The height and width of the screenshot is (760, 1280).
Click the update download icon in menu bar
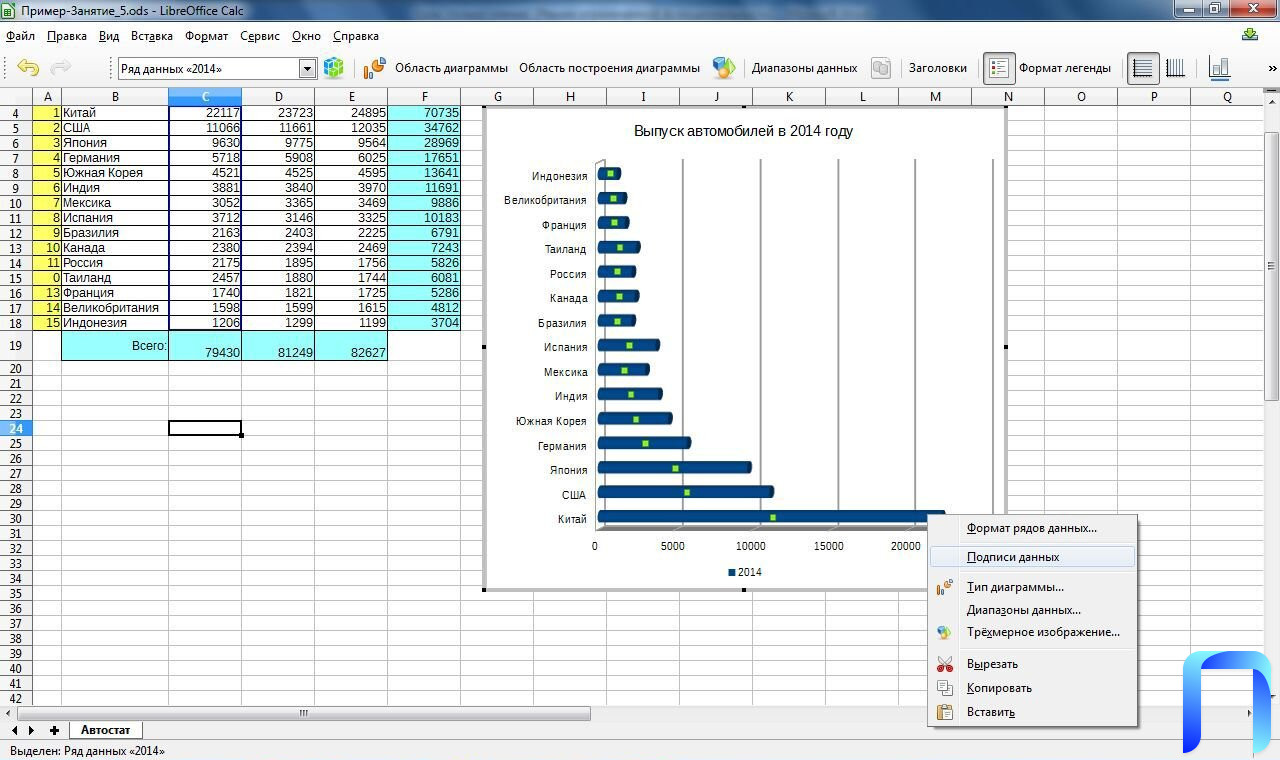tap(1249, 35)
